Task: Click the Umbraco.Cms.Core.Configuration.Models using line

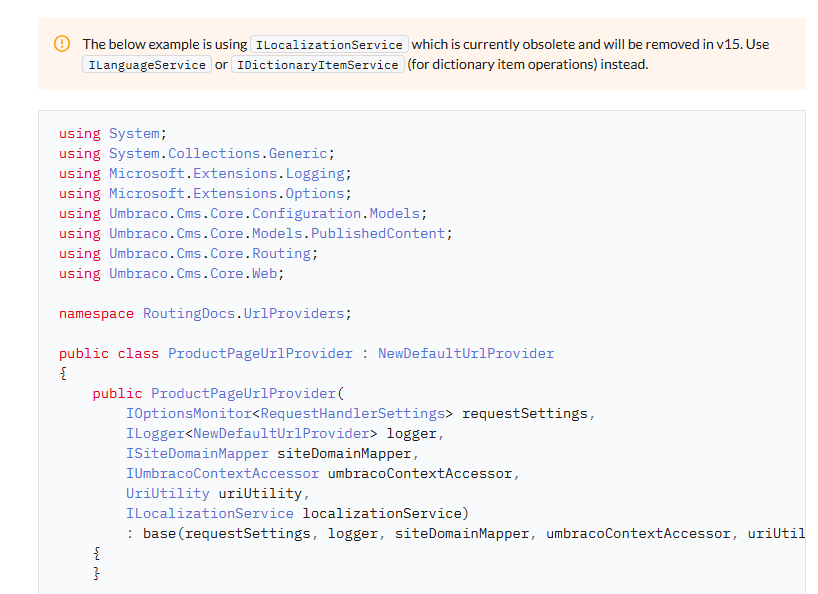Action: click(268, 213)
